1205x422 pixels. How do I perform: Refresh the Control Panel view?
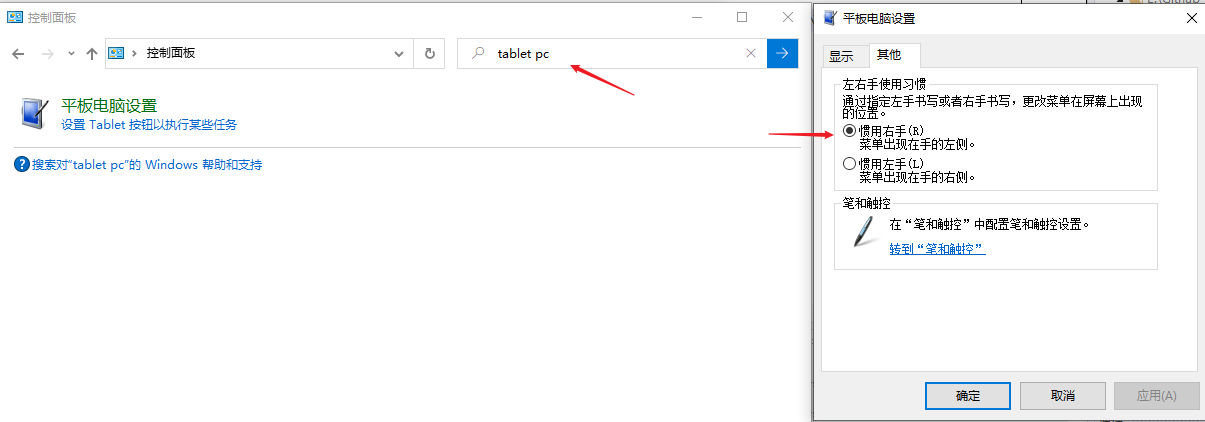point(430,54)
